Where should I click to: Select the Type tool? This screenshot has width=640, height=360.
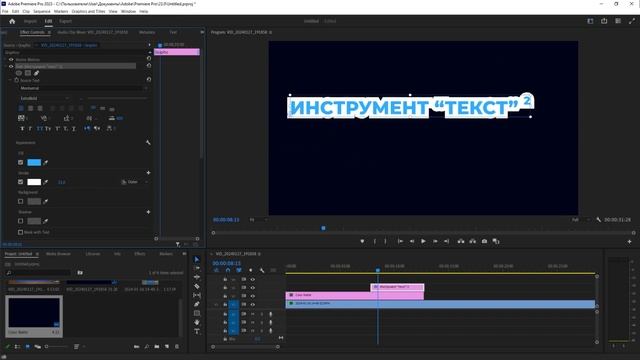tap(197, 331)
